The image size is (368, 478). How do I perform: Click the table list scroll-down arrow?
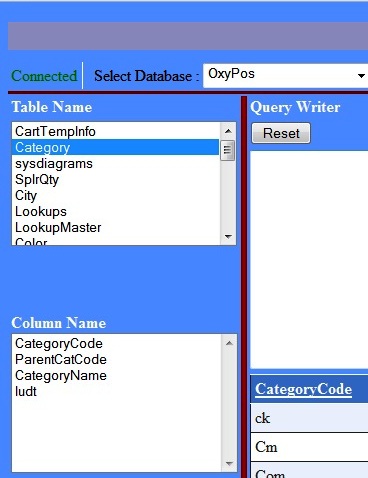(x=228, y=236)
